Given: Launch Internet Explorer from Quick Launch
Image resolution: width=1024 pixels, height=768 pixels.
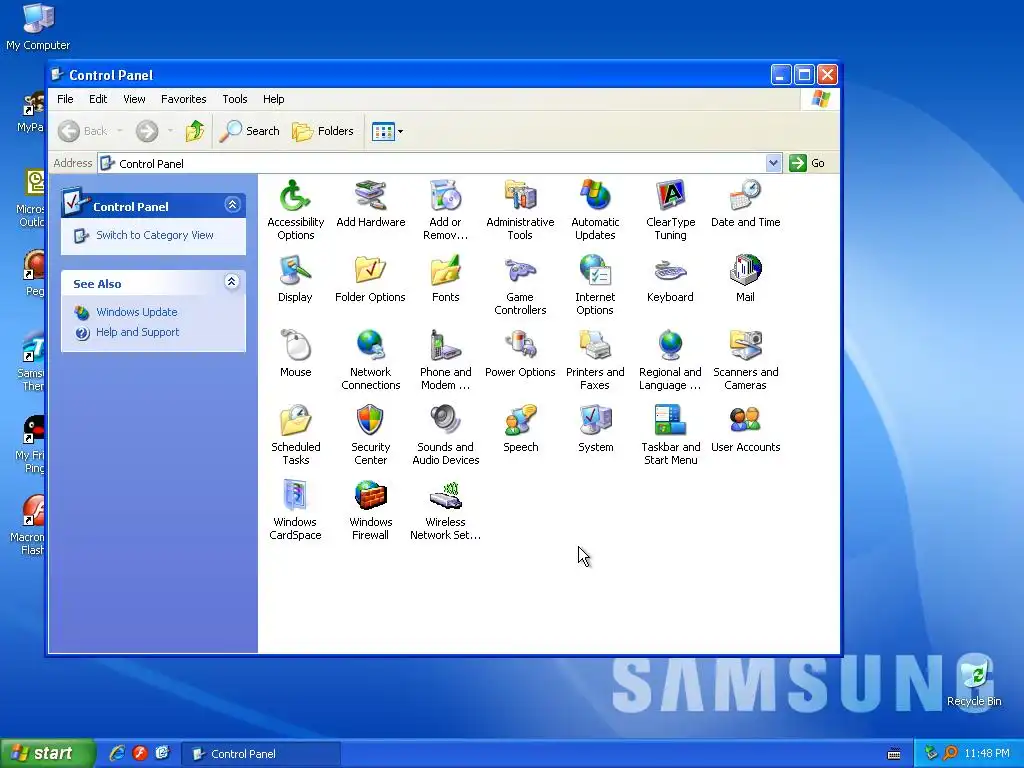Looking at the screenshot, I should click(x=117, y=753).
